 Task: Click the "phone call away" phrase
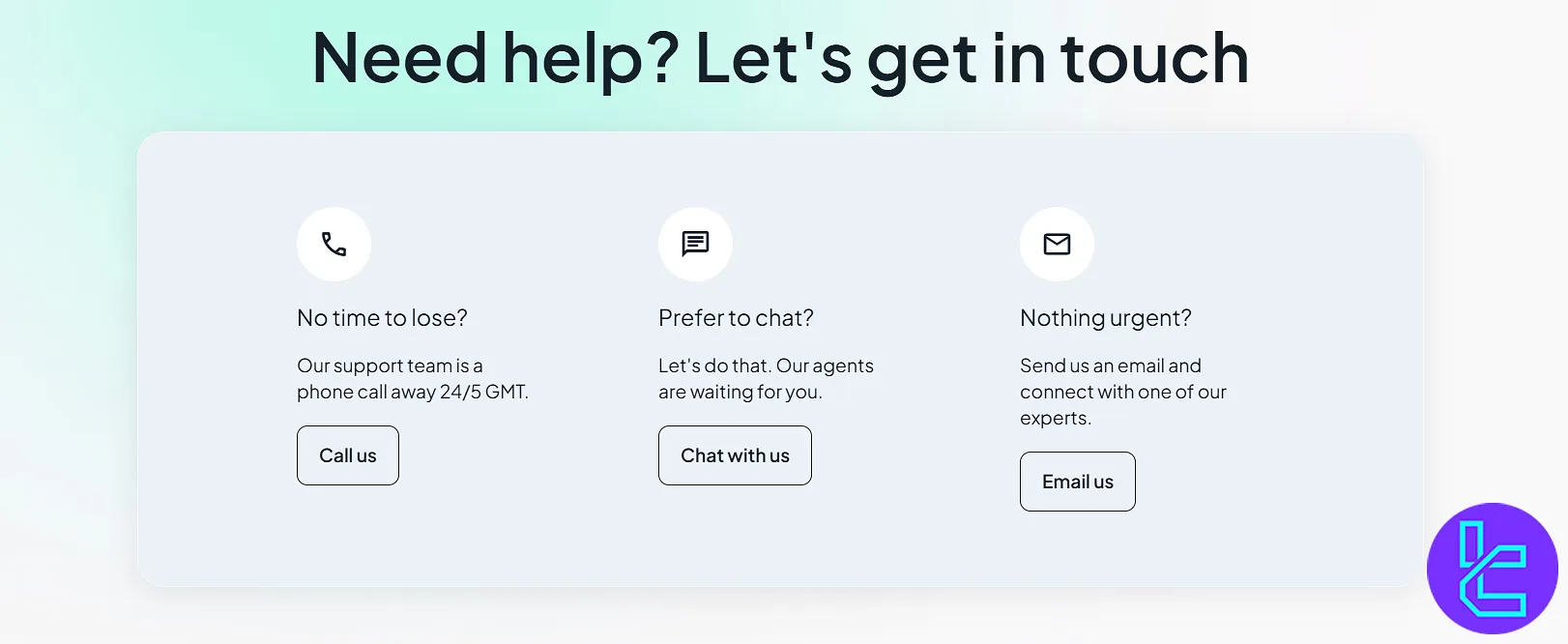pos(365,392)
